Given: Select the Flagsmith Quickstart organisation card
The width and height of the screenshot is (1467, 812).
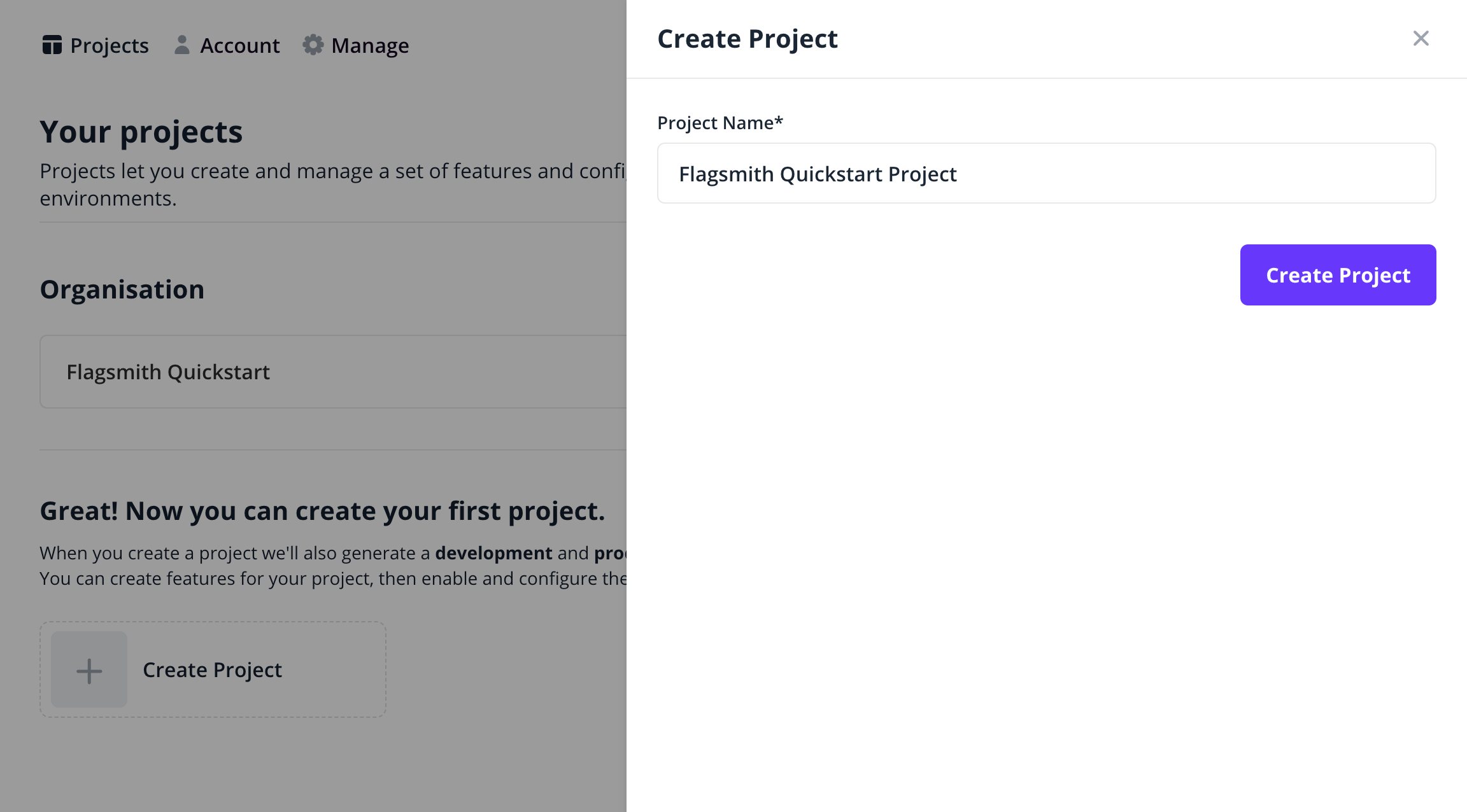Looking at the screenshot, I should pyautogui.click(x=332, y=372).
